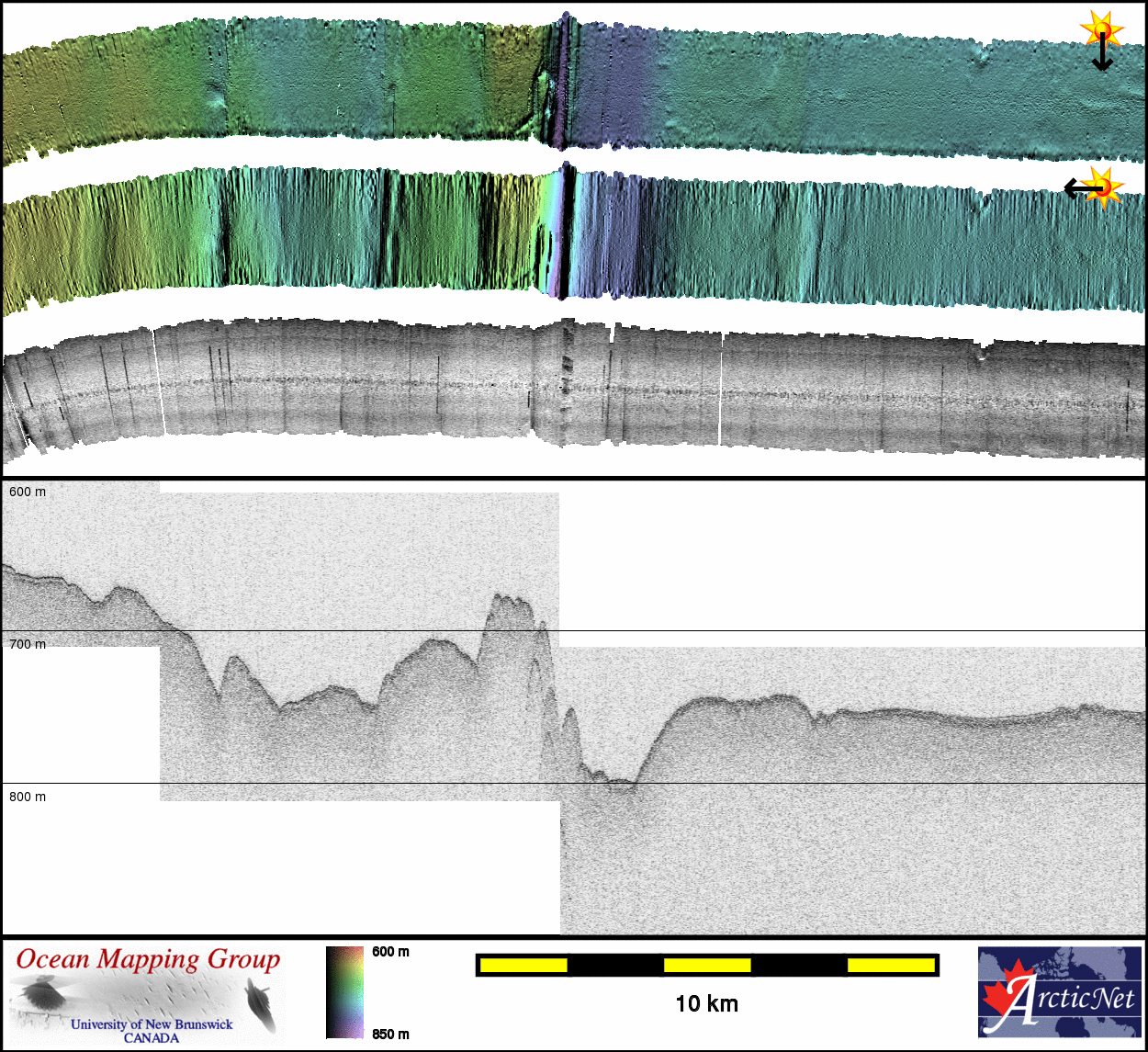Select the 600 m color legend label
1148x1052 pixels.
[x=390, y=952]
